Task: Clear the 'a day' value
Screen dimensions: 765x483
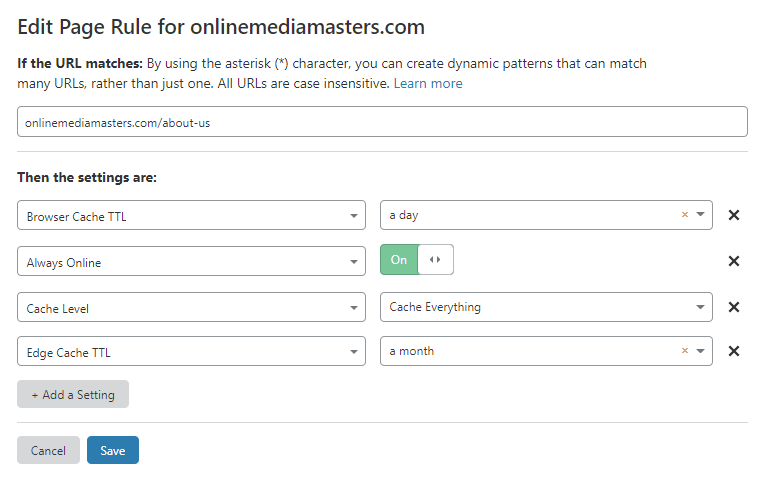Action: pos(684,215)
